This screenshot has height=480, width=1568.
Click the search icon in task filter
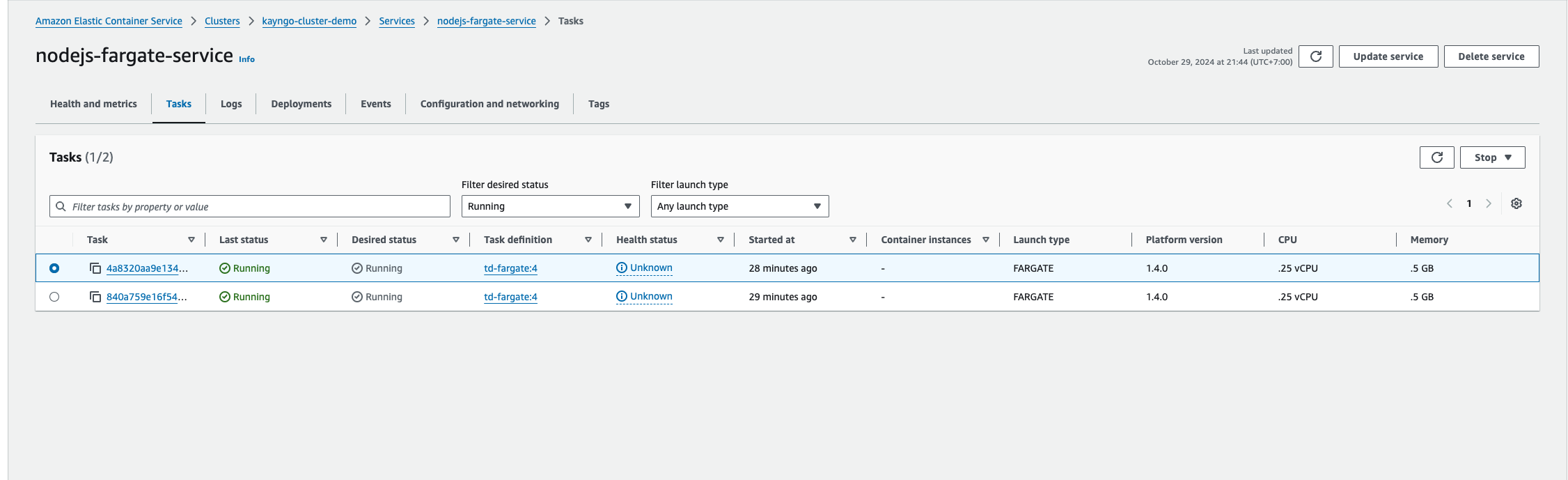click(61, 206)
